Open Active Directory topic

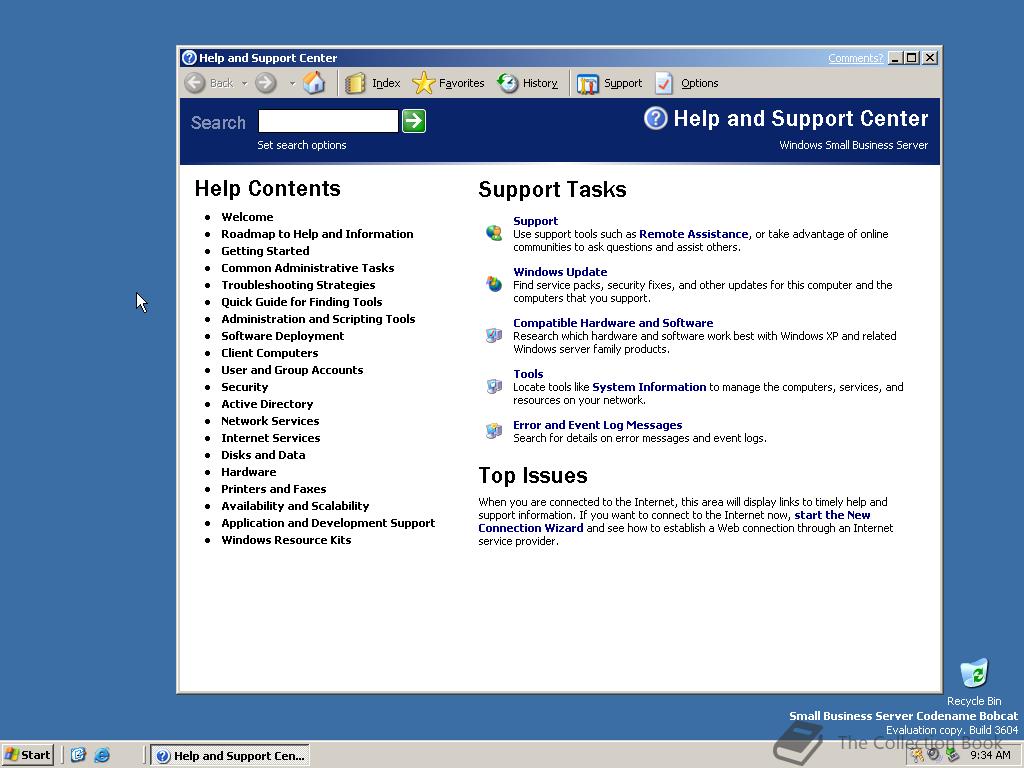click(x=267, y=404)
